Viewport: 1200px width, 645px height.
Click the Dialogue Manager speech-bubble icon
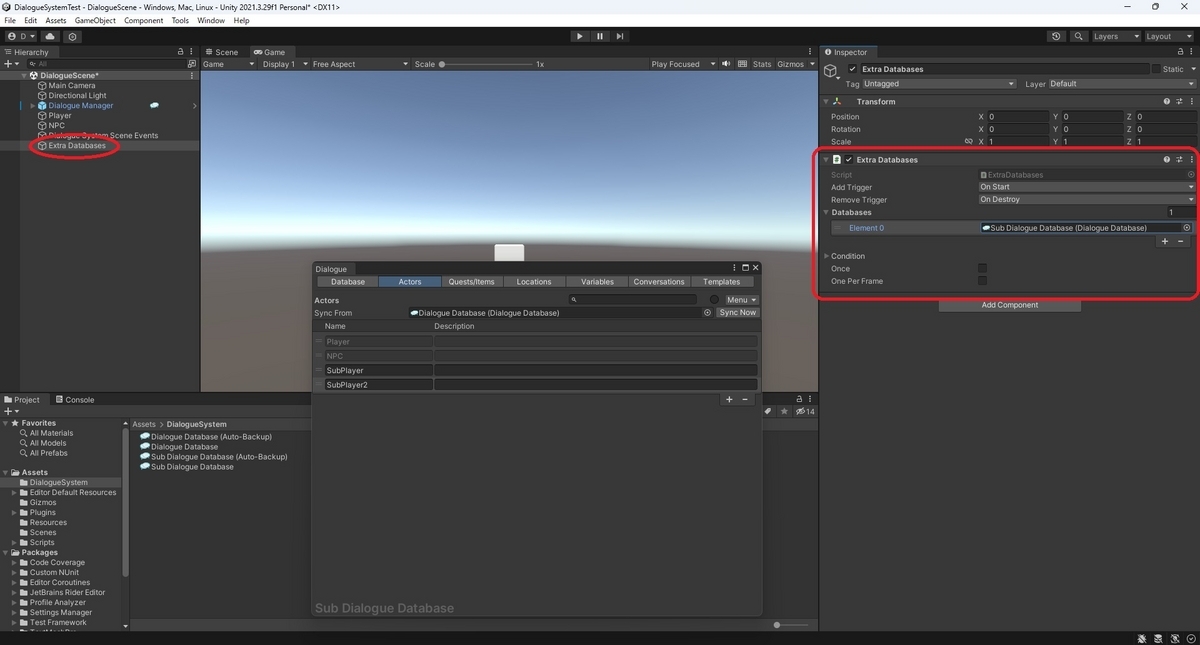click(x=154, y=105)
